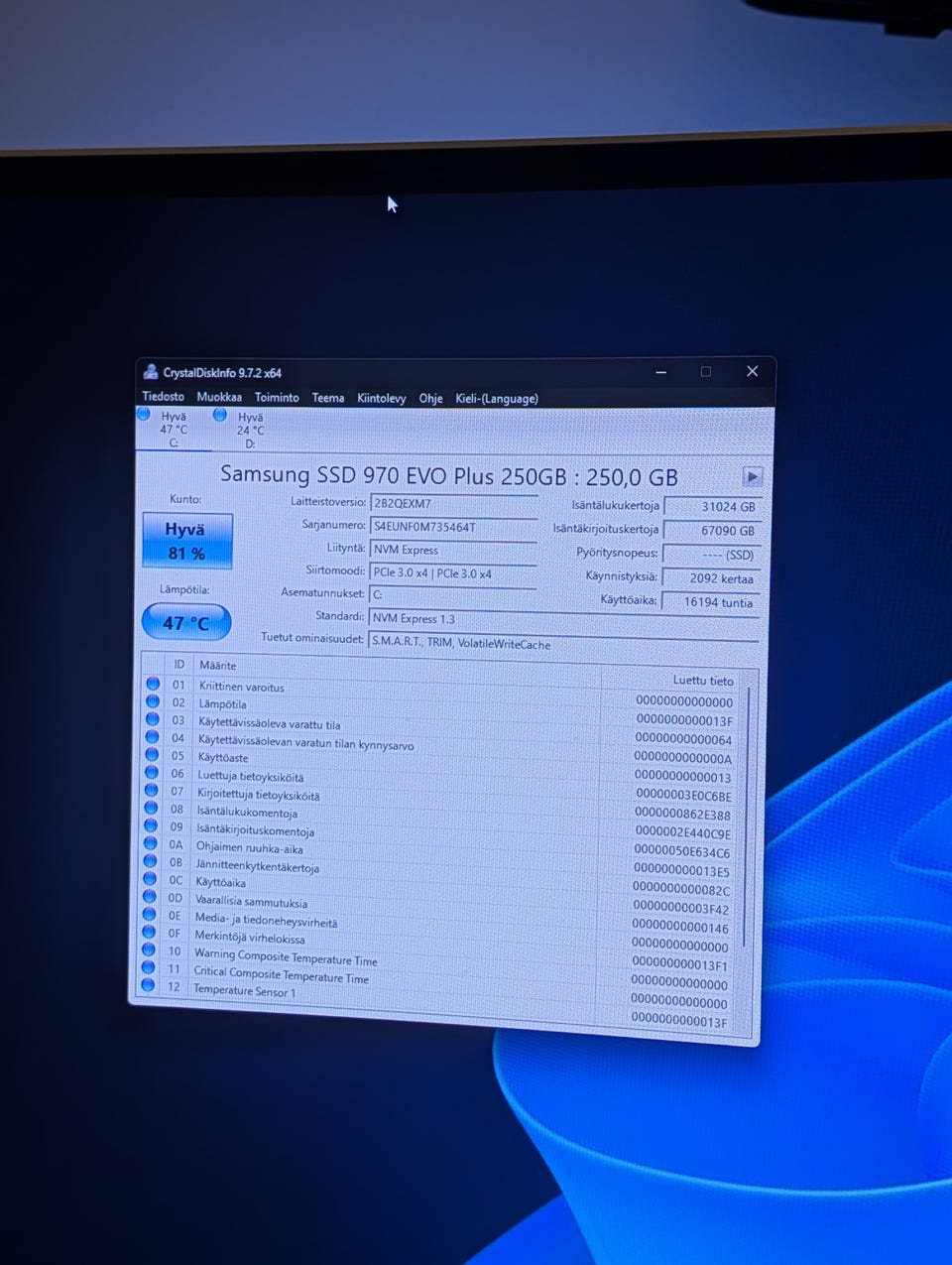
Task: Open the Tiedosto menu
Action: [163, 396]
